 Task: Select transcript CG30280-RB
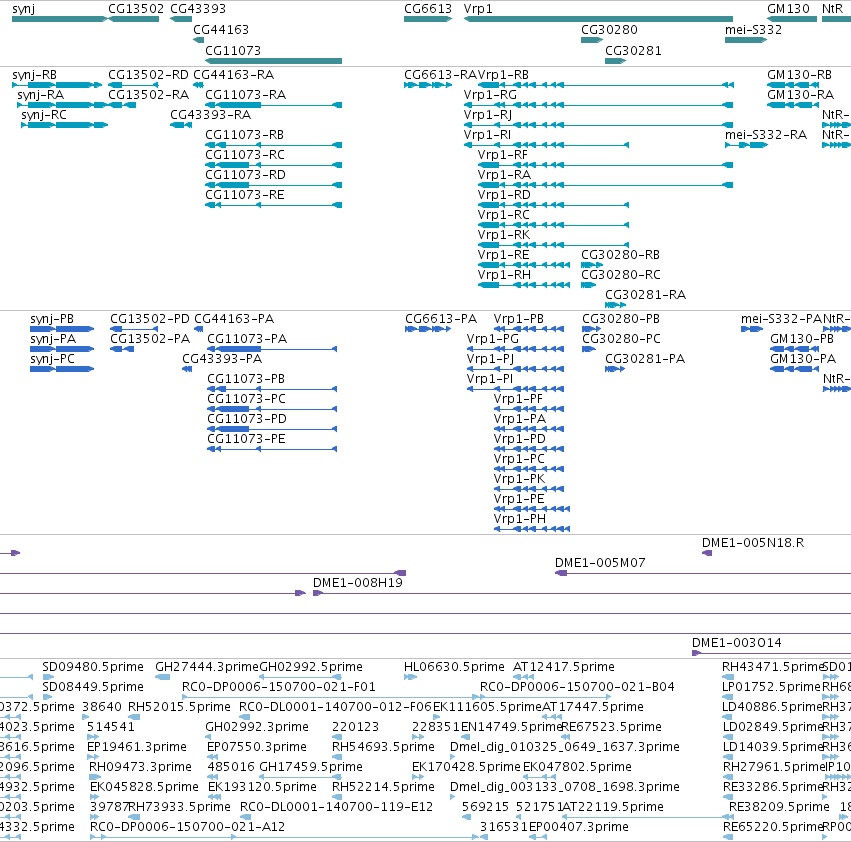coord(620,255)
